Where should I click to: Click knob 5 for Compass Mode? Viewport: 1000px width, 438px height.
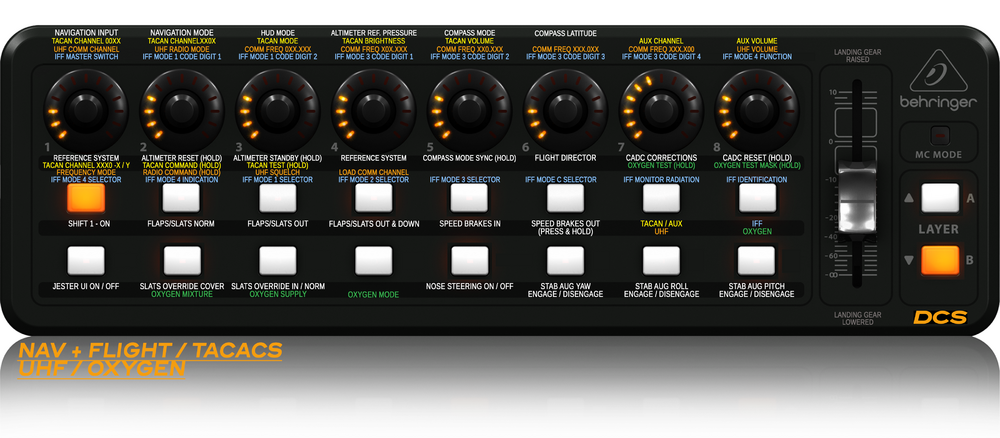[469, 109]
